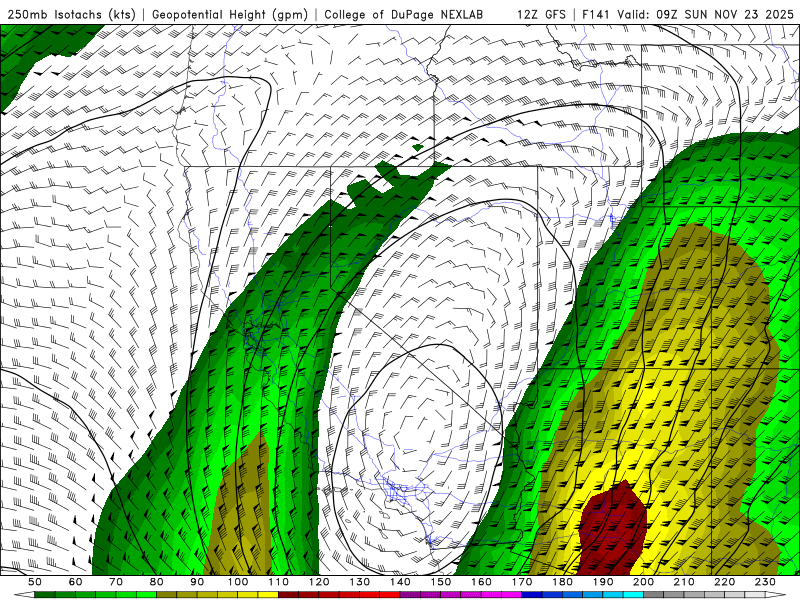Click the 200 label on the legend scale
800x600 pixels.
pos(644,582)
